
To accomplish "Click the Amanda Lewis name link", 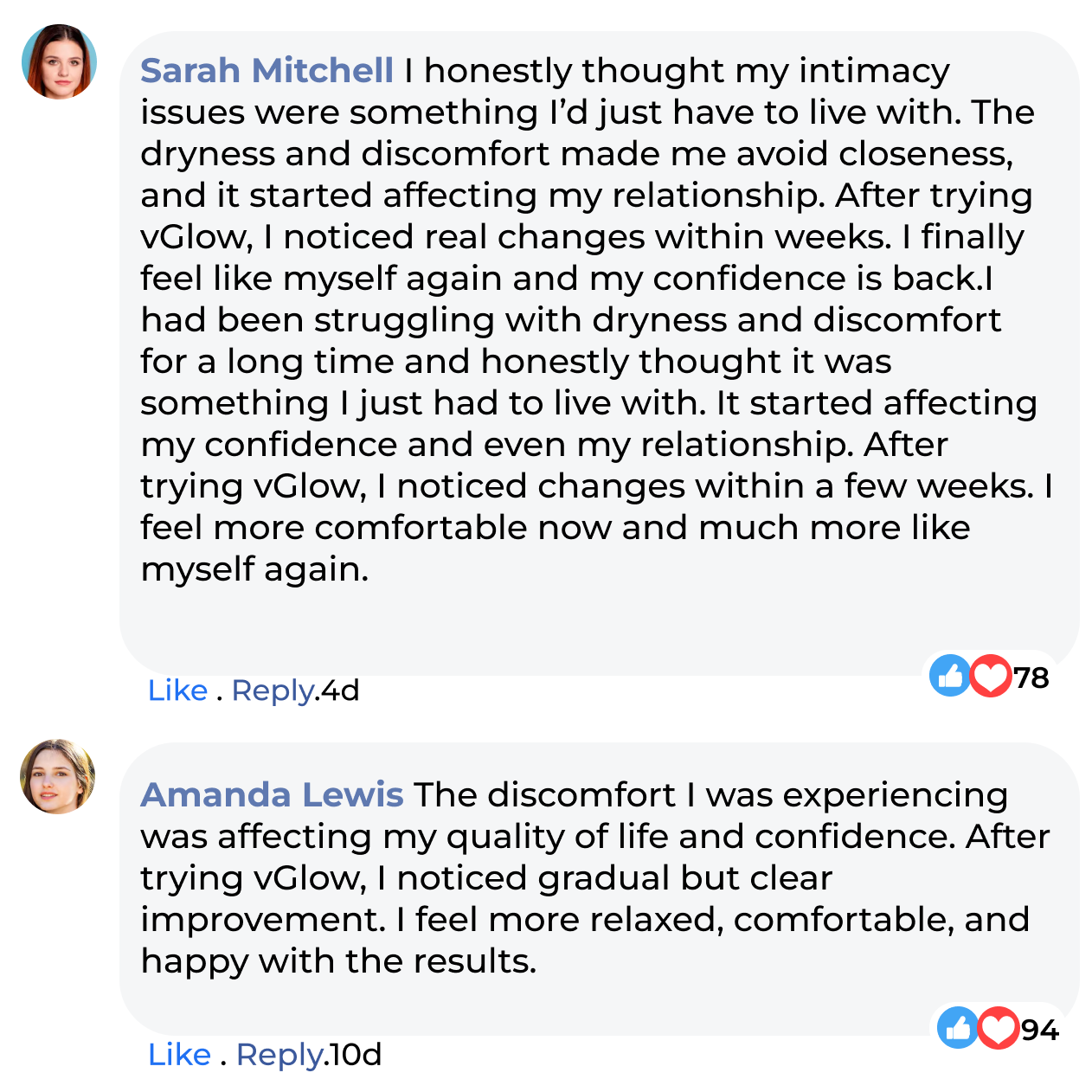I will pyautogui.click(x=272, y=794).
